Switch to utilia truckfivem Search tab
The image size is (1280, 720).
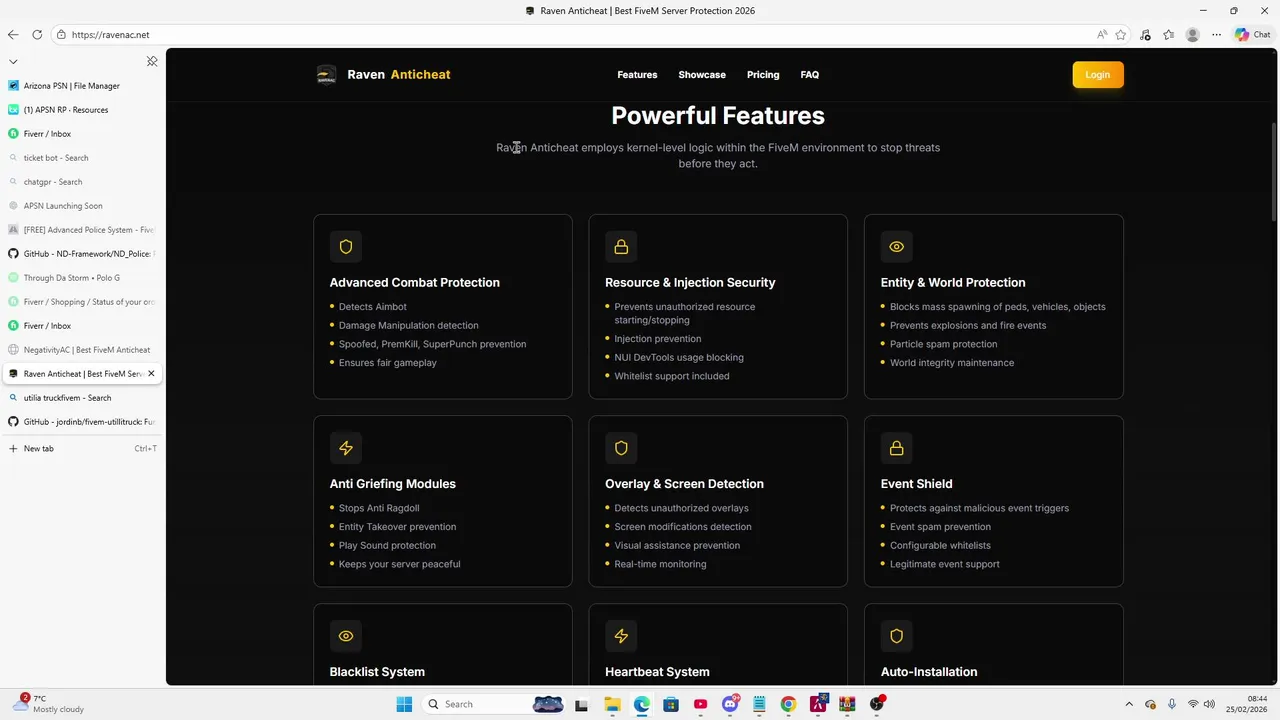pos(81,398)
